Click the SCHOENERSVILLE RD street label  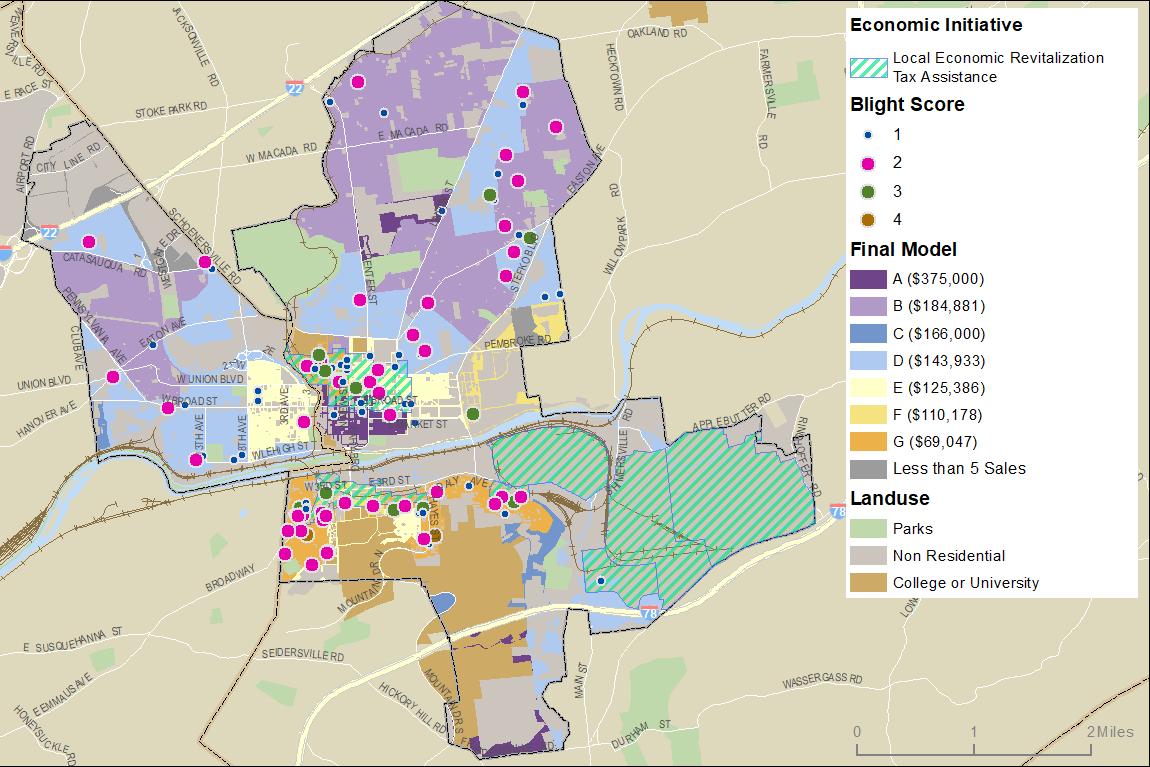[x=203, y=246]
